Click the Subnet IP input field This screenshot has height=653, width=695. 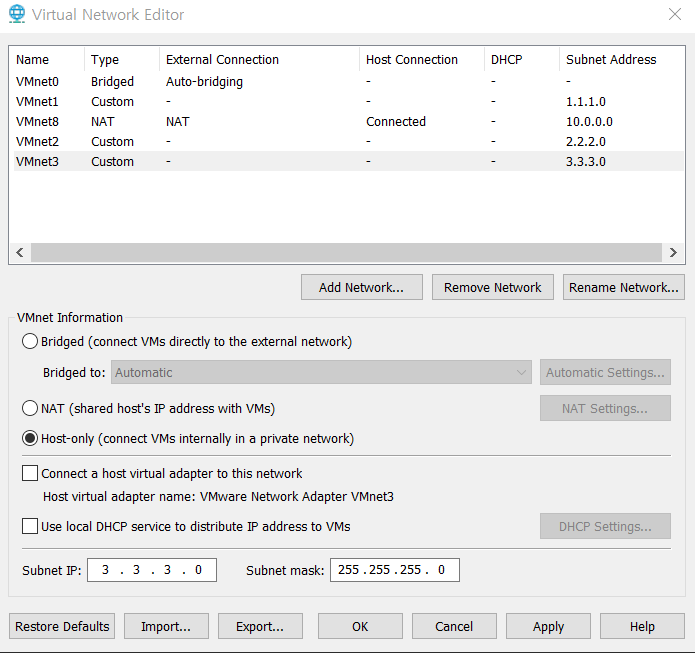tap(152, 570)
